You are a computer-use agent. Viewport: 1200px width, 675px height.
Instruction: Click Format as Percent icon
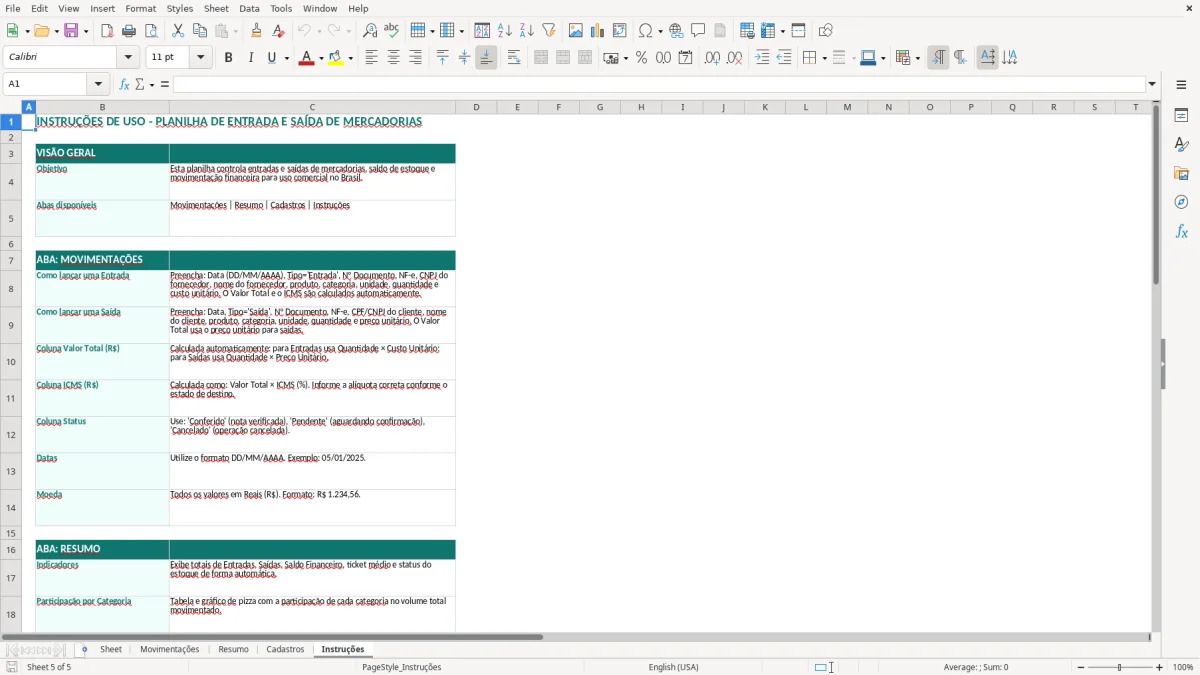642,58
